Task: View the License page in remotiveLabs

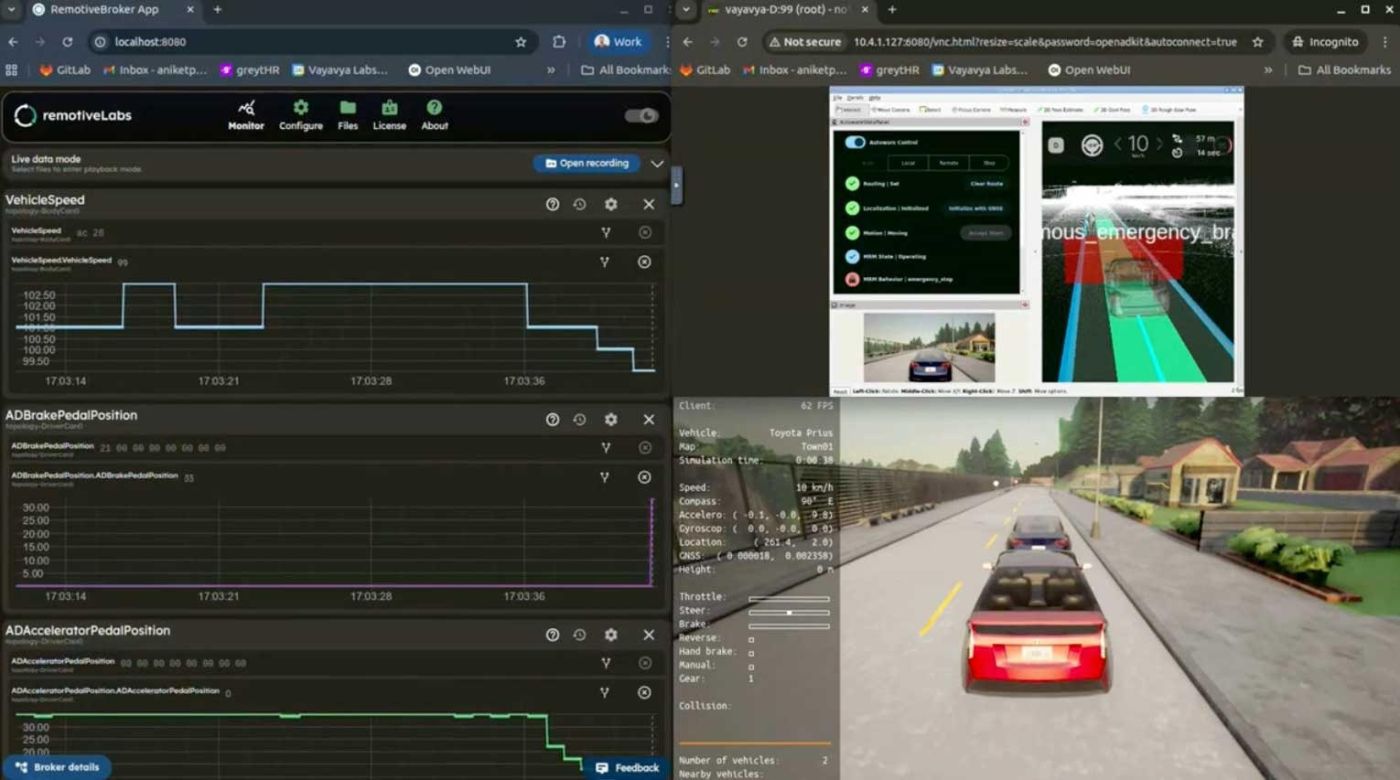Action: tap(389, 115)
